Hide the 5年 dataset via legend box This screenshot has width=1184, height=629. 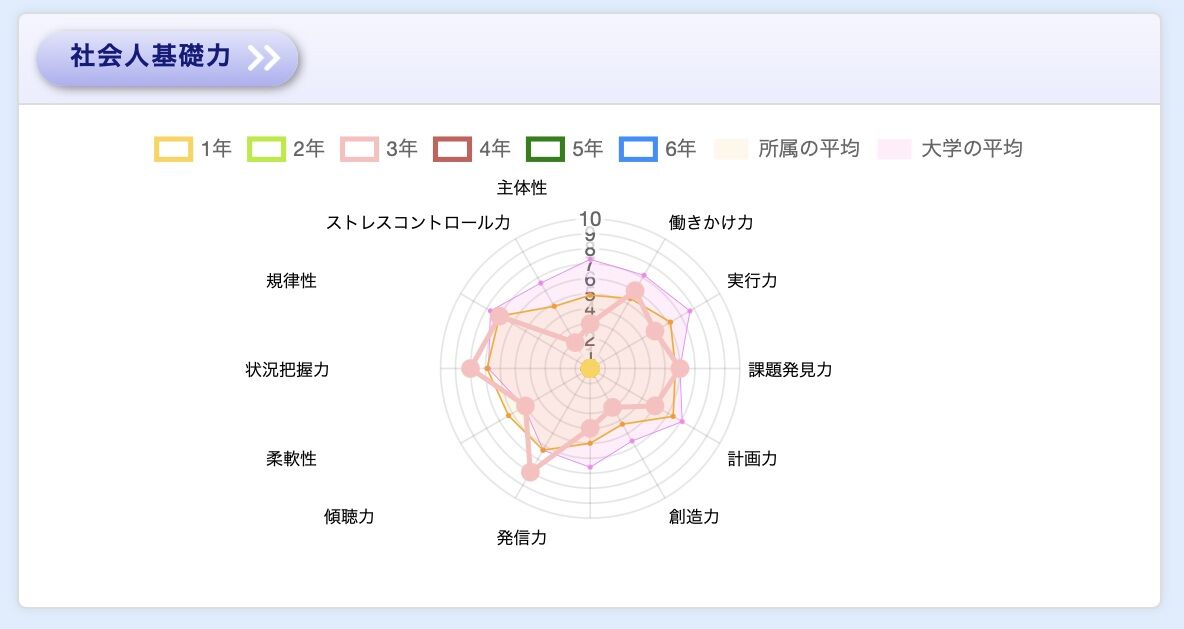point(545,149)
